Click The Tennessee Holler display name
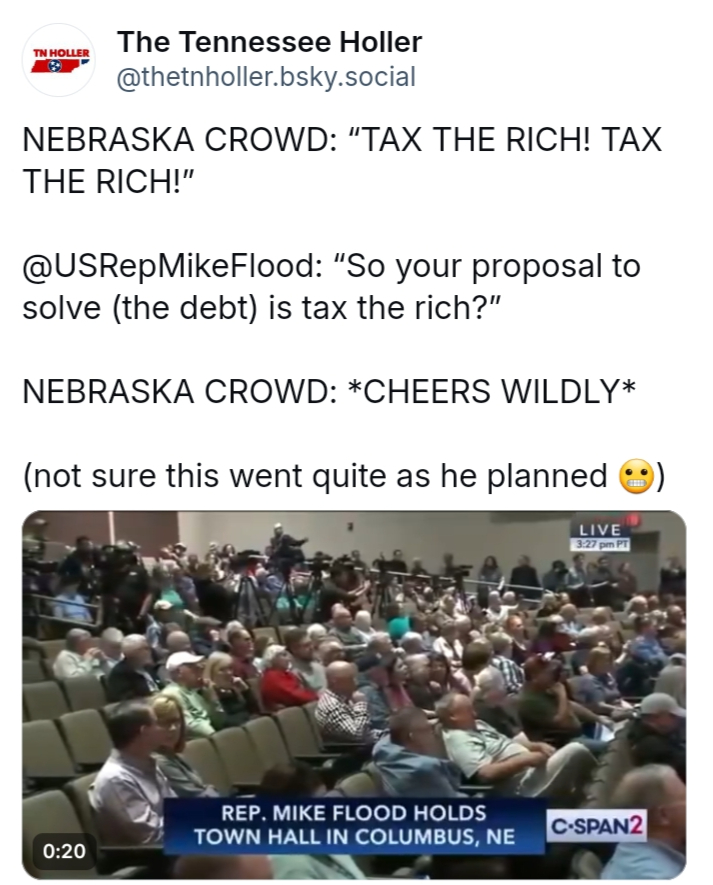The image size is (713, 885). click(269, 42)
